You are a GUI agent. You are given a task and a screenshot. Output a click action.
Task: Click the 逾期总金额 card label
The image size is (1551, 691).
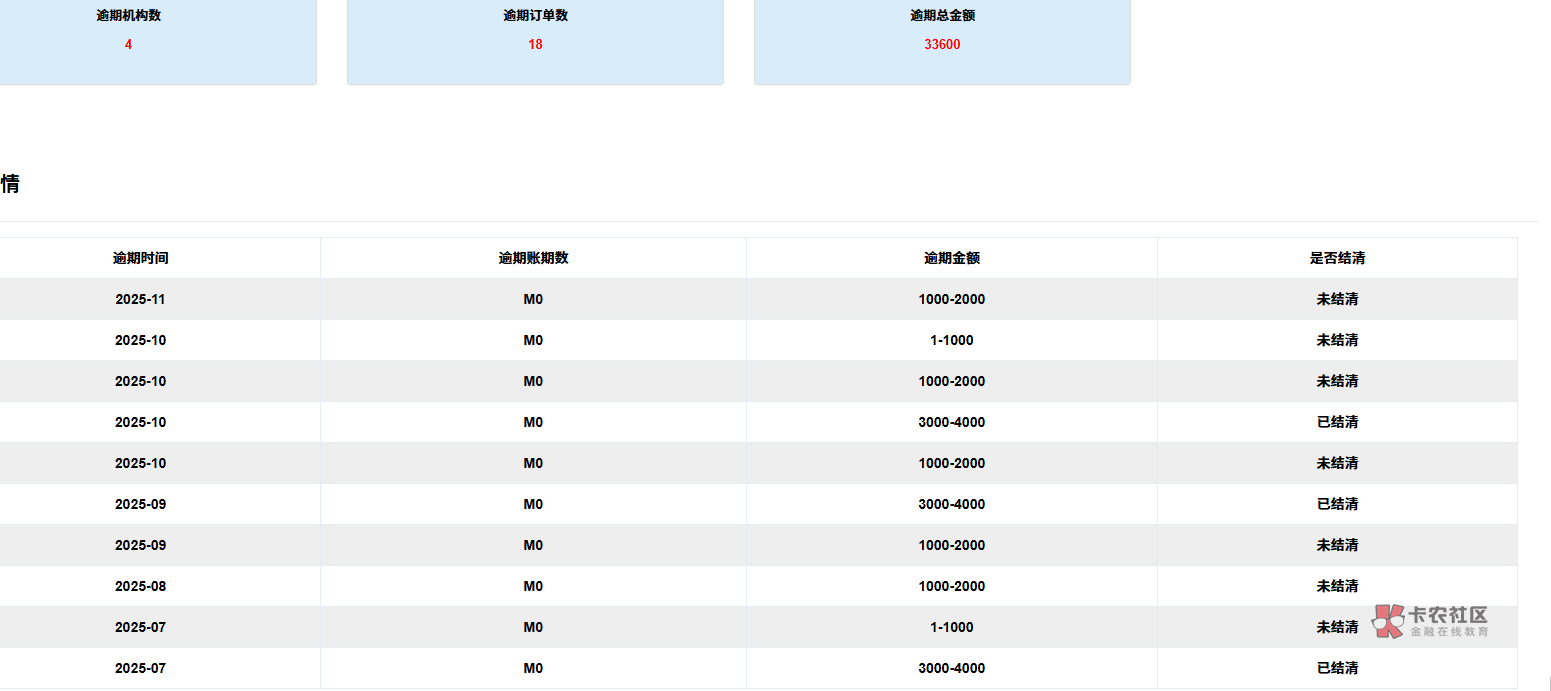click(942, 16)
